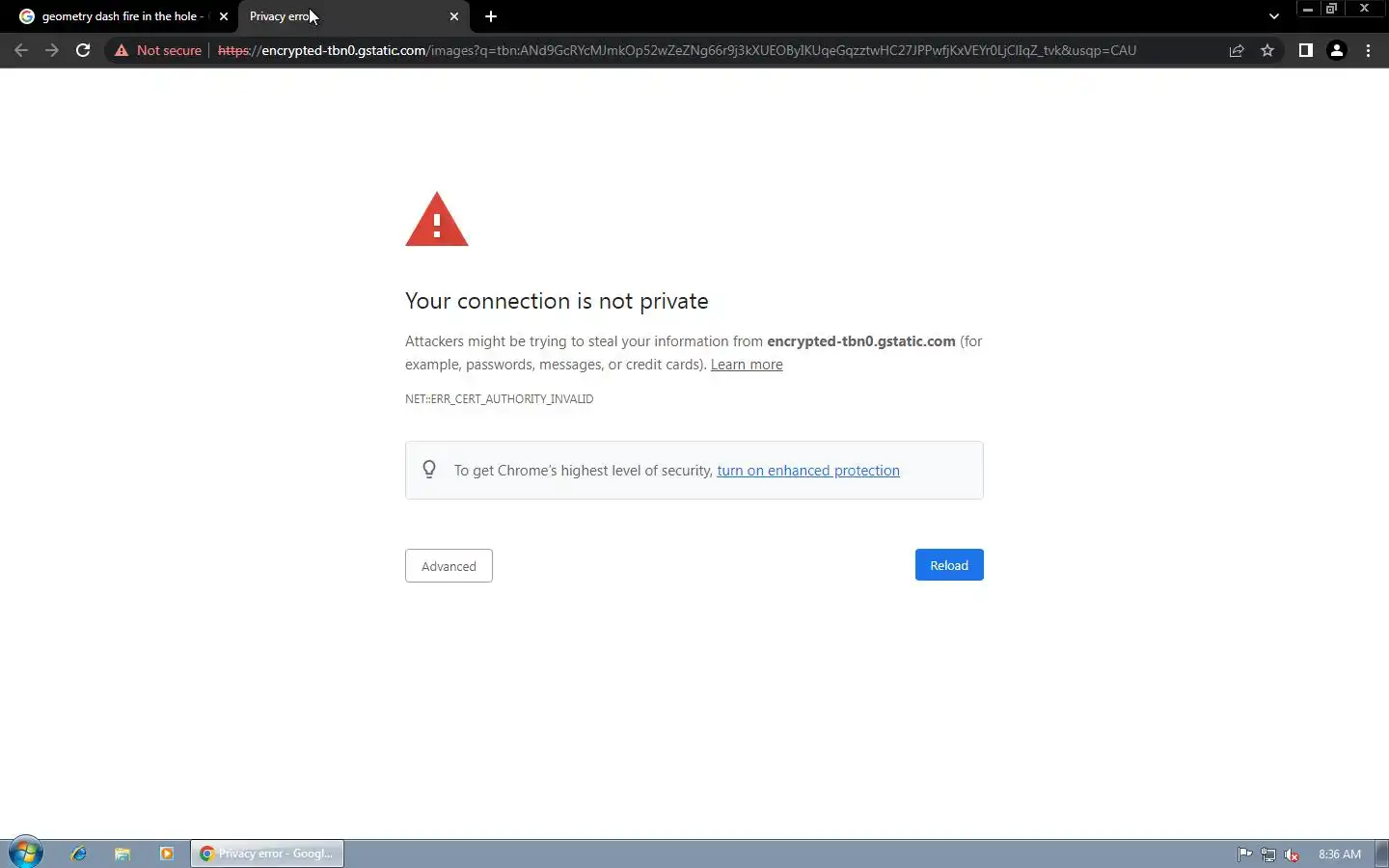Click the blue Reload button
Screen dimensions: 1389x868
(x=949, y=565)
